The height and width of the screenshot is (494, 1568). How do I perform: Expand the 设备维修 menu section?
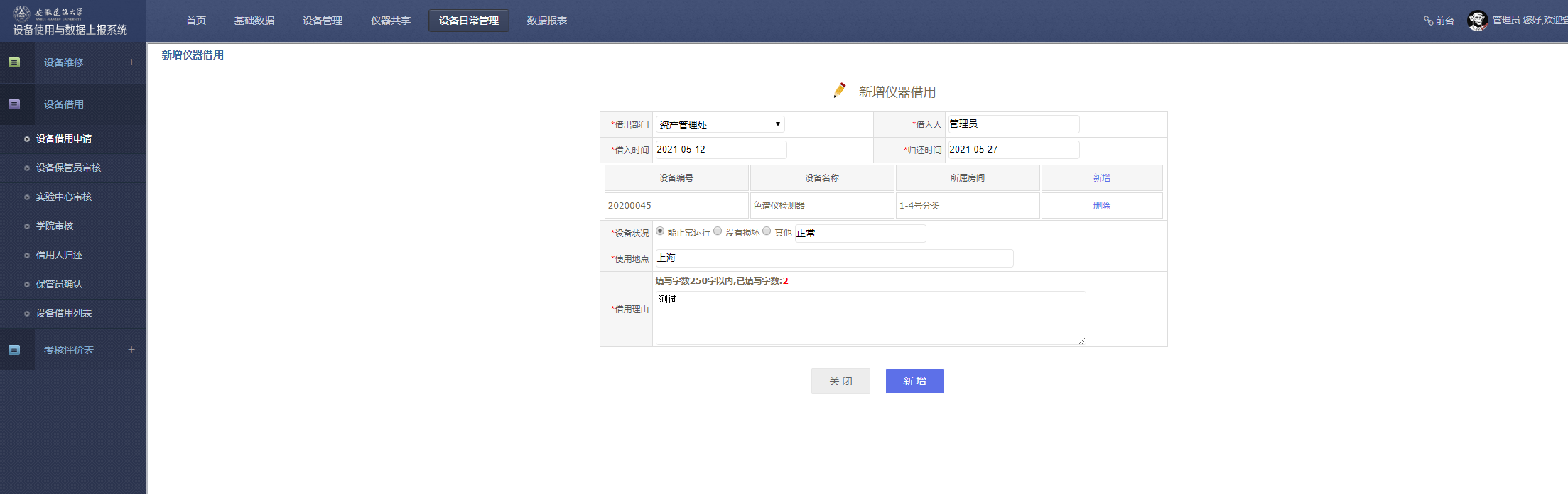click(131, 62)
